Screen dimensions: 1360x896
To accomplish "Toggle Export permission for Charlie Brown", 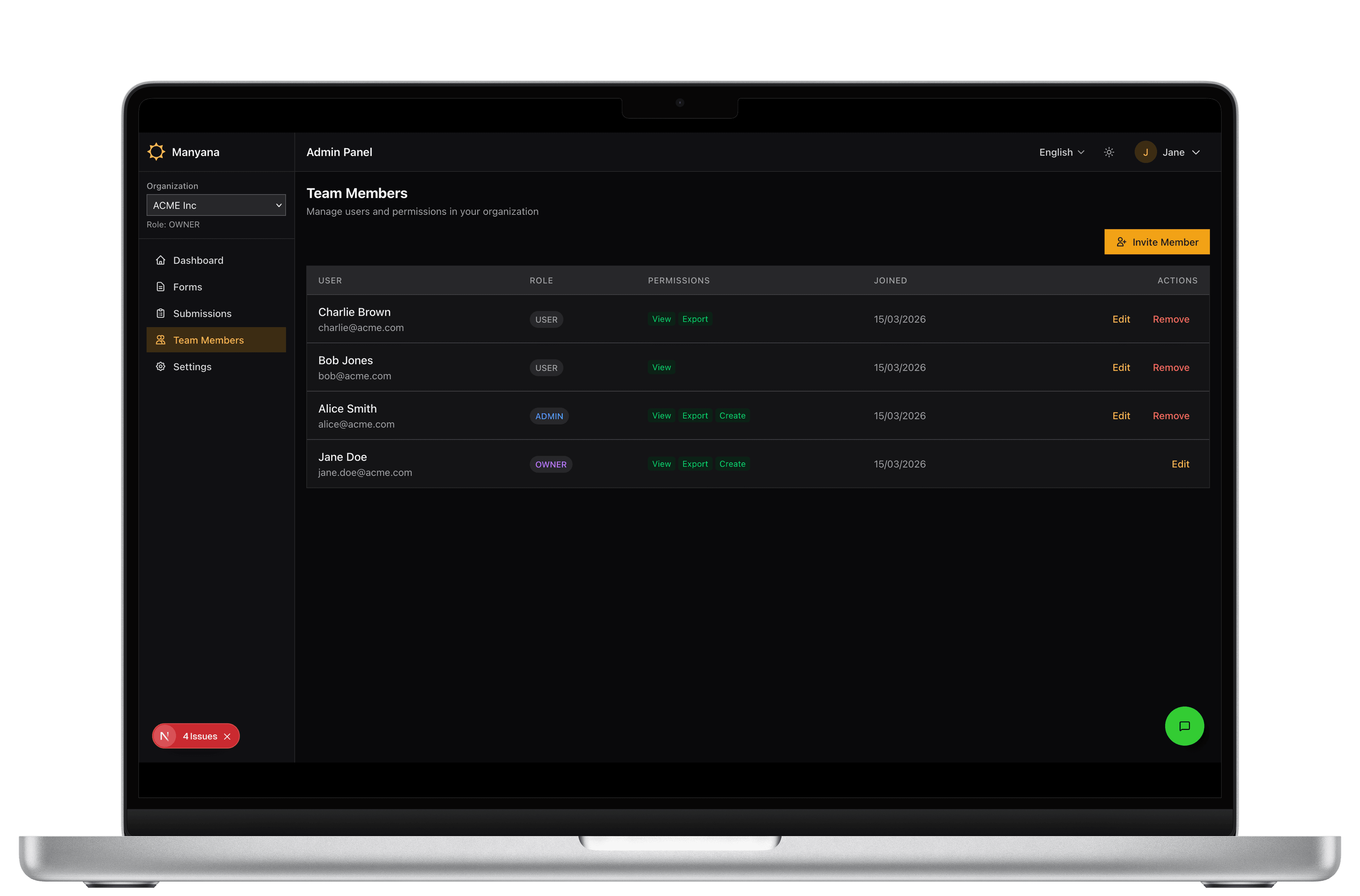I will click(x=695, y=319).
